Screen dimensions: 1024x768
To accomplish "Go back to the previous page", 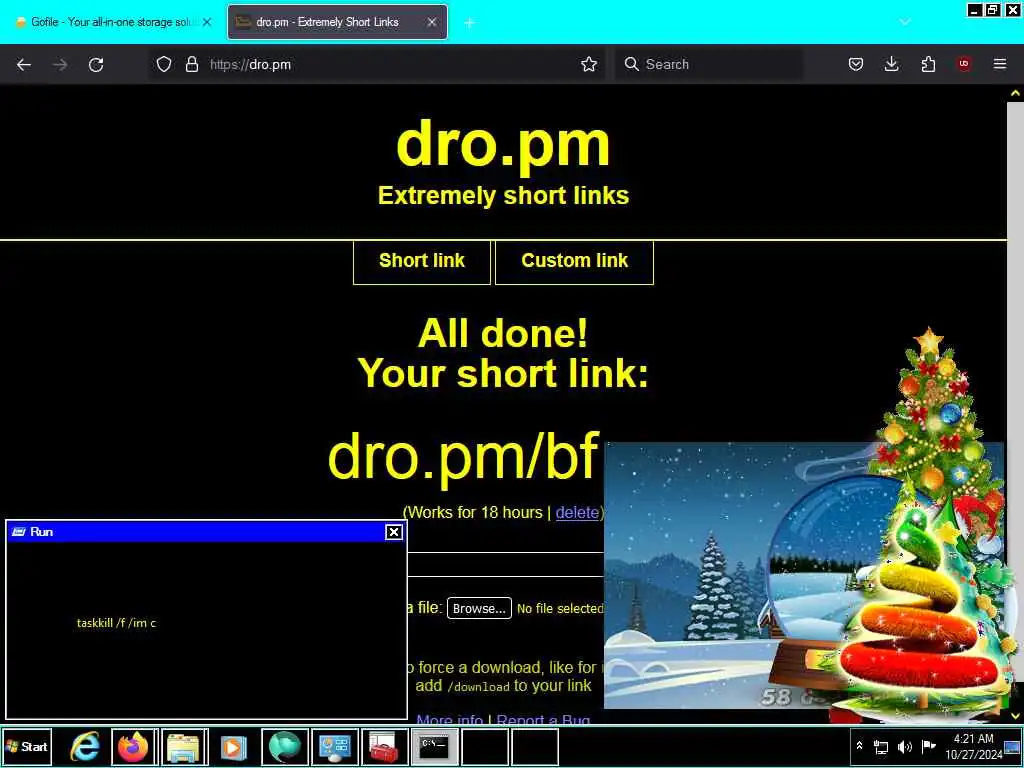I will click(24, 64).
